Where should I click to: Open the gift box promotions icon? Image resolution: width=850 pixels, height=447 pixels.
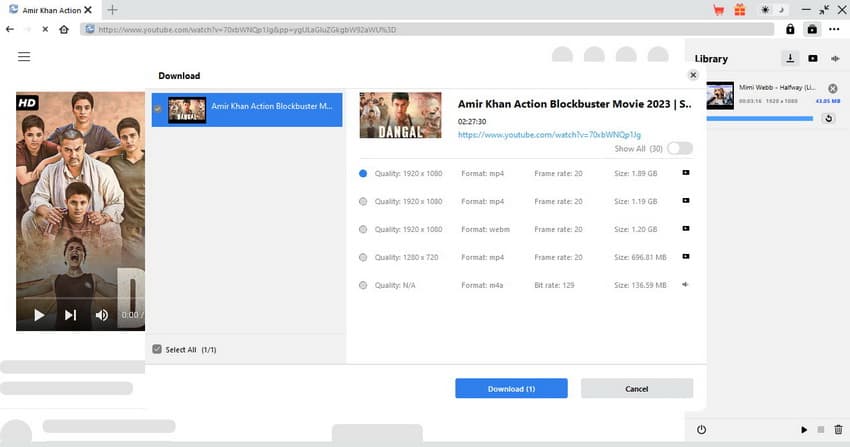click(x=740, y=10)
